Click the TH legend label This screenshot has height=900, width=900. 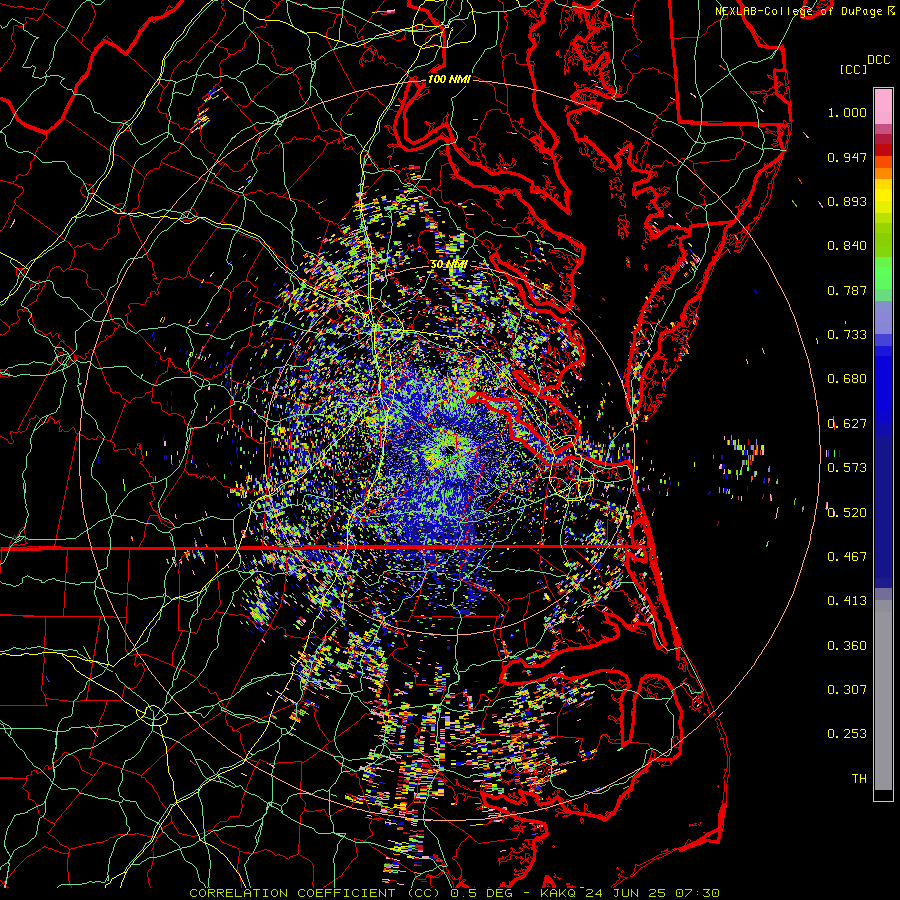[x=859, y=779]
